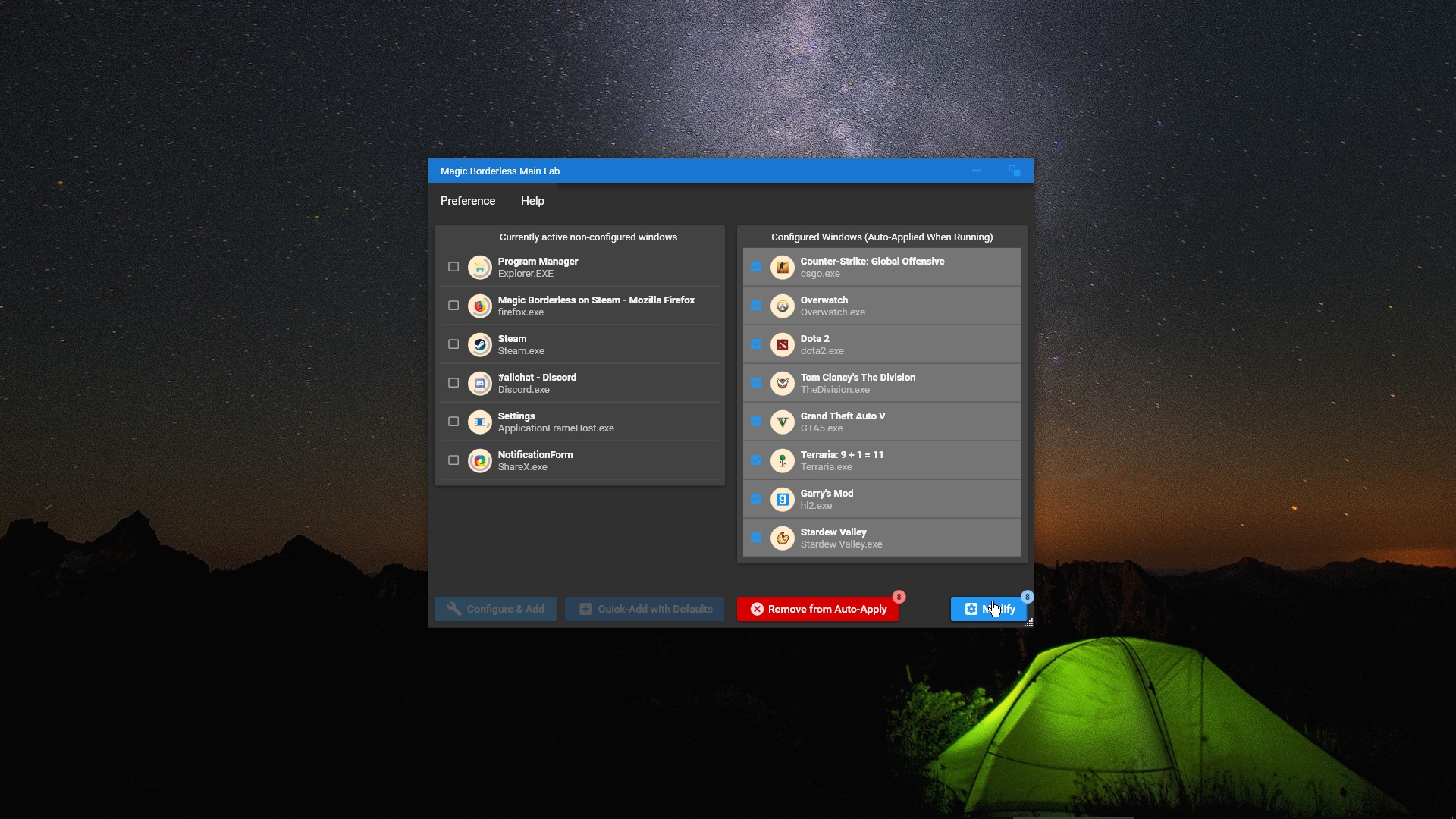The image size is (1456, 819).
Task: Click the Discord icon in the active windows list
Action: click(x=480, y=383)
